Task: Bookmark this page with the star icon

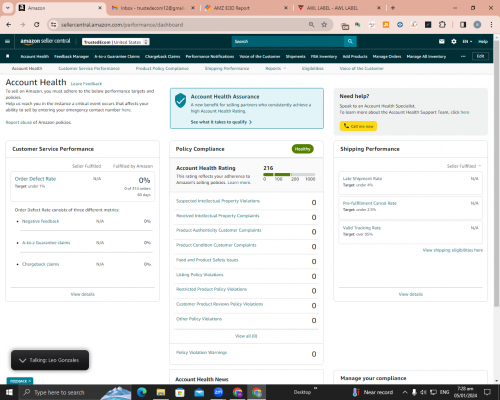Action: [x=324, y=25]
